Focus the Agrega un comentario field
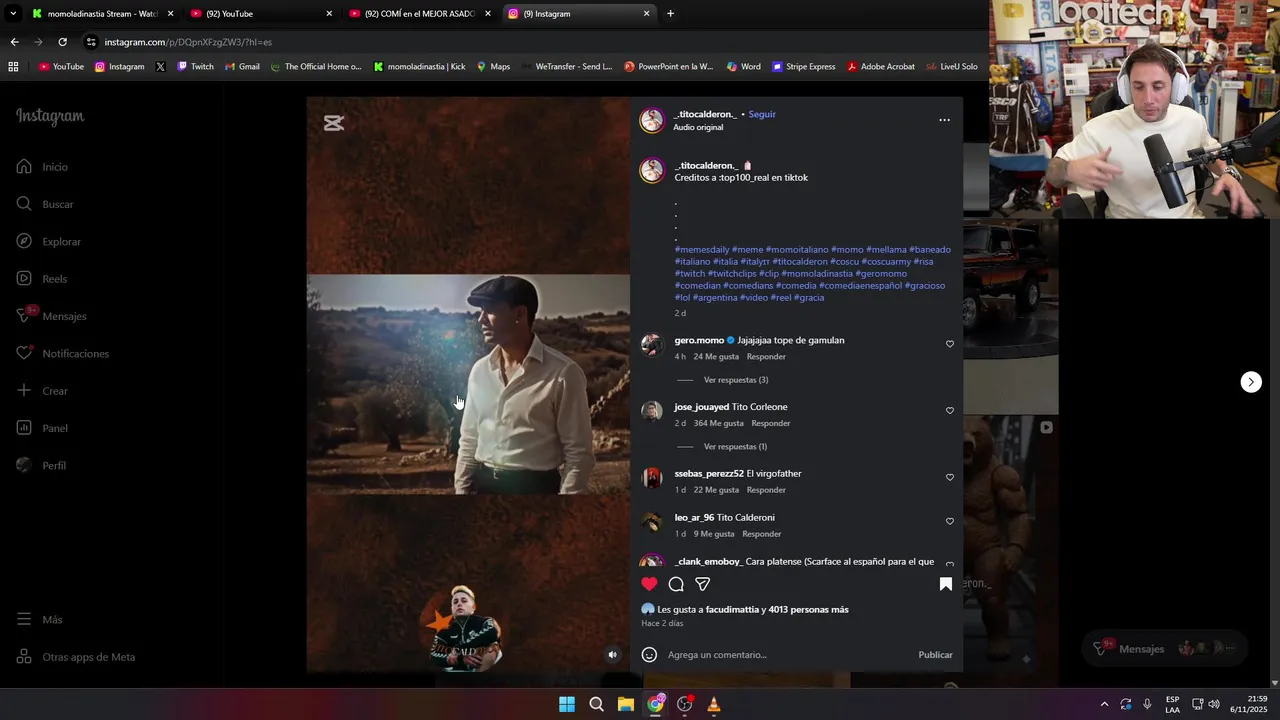 coord(790,655)
